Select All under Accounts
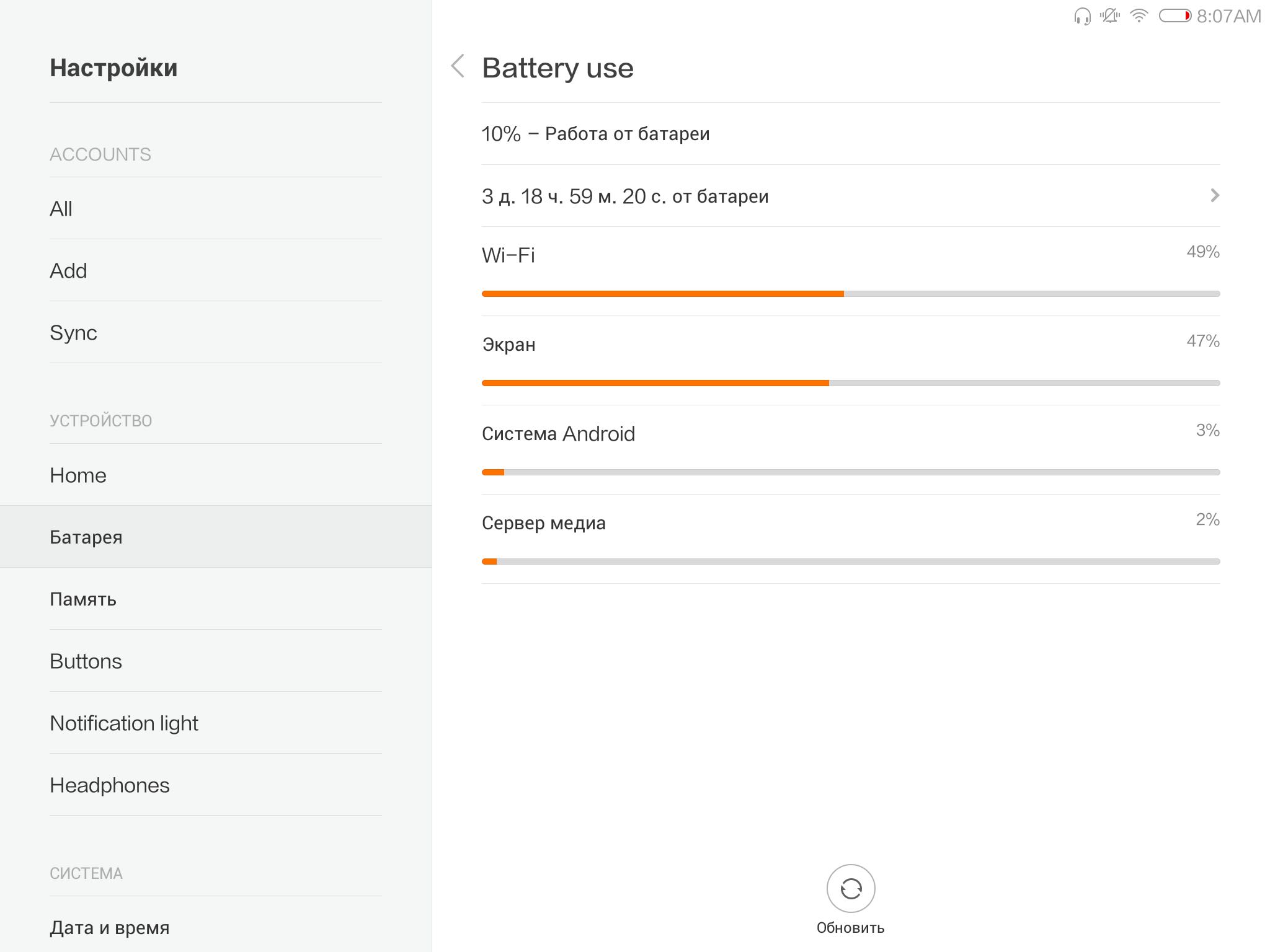The height and width of the screenshot is (952, 1270). (x=216, y=208)
